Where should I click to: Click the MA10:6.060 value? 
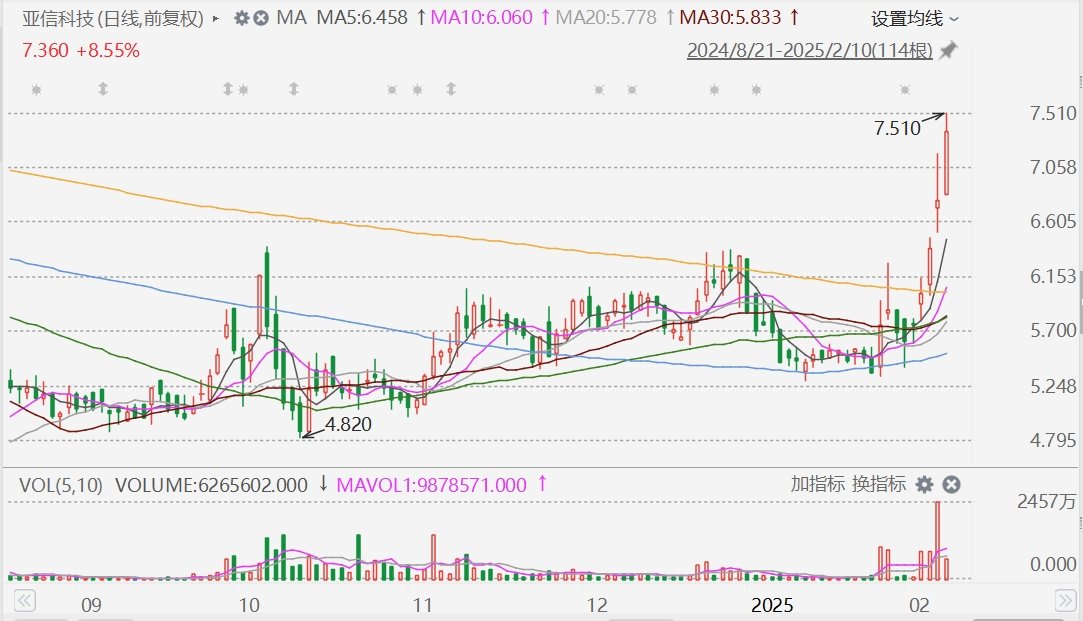tap(481, 18)
